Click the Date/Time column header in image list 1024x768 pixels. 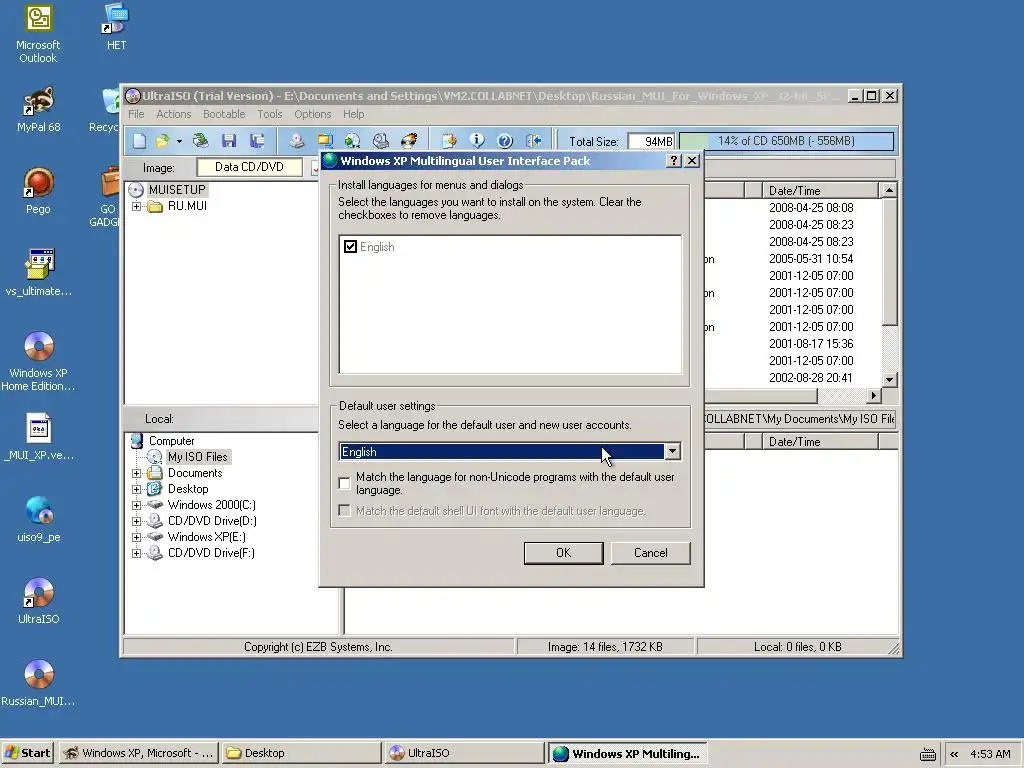(820, 191)
